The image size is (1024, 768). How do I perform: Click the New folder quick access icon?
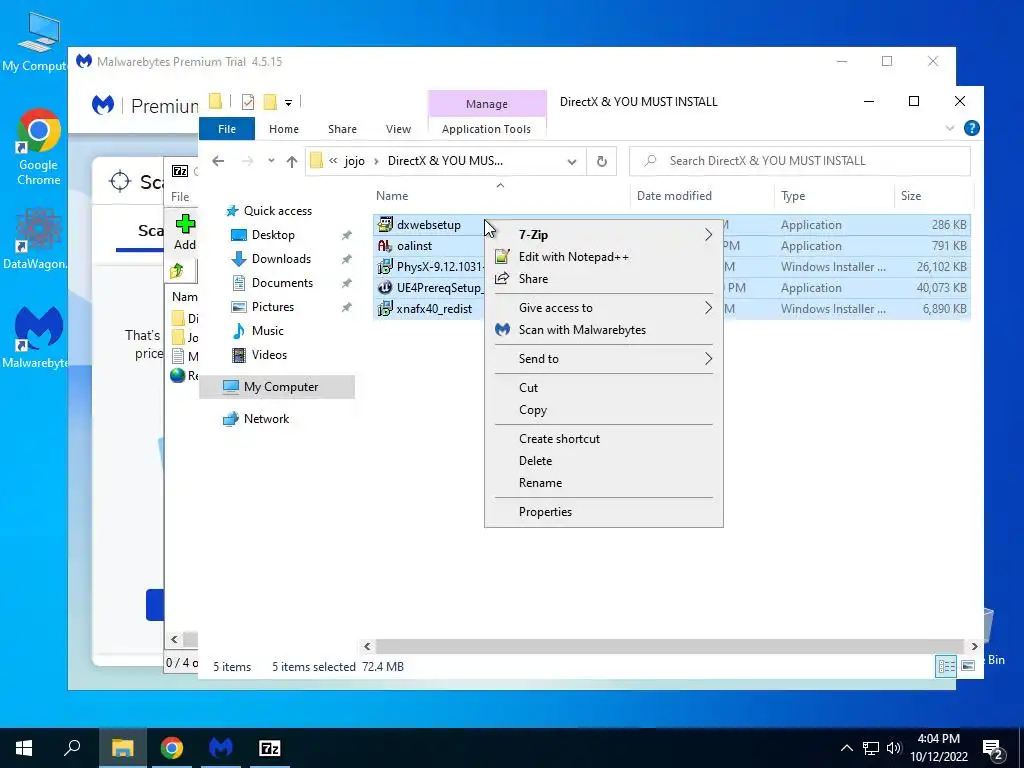[270, 102]
